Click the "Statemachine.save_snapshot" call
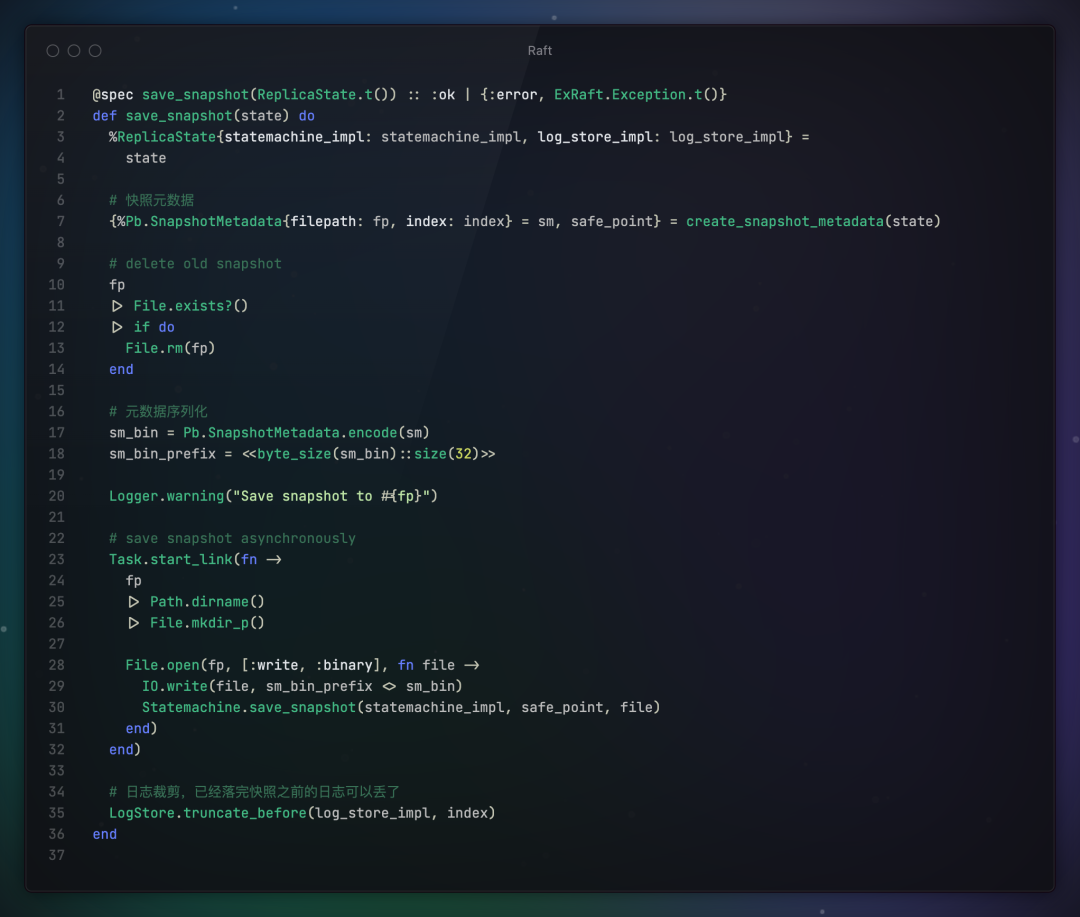1080x917 pixels. tap(249, 708)
